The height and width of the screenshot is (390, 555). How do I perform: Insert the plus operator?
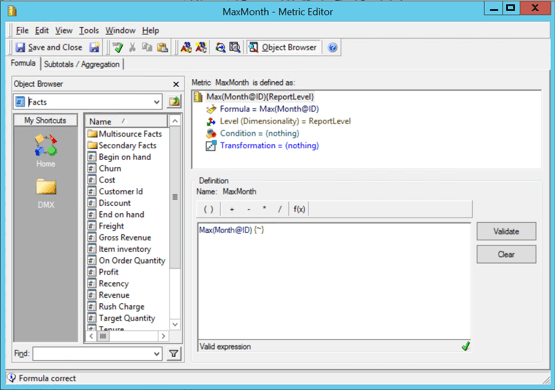coord(232,209)
